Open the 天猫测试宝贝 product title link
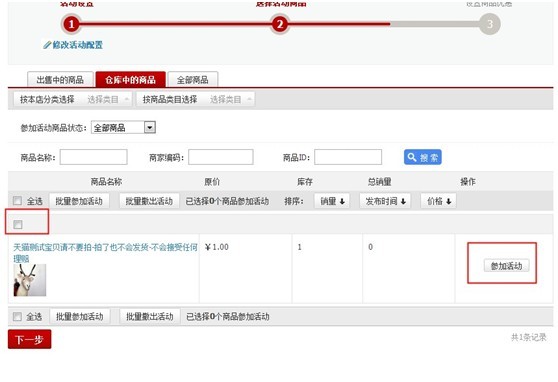The height and width of the screenshot is (382, 558). (x=105, y=252)
